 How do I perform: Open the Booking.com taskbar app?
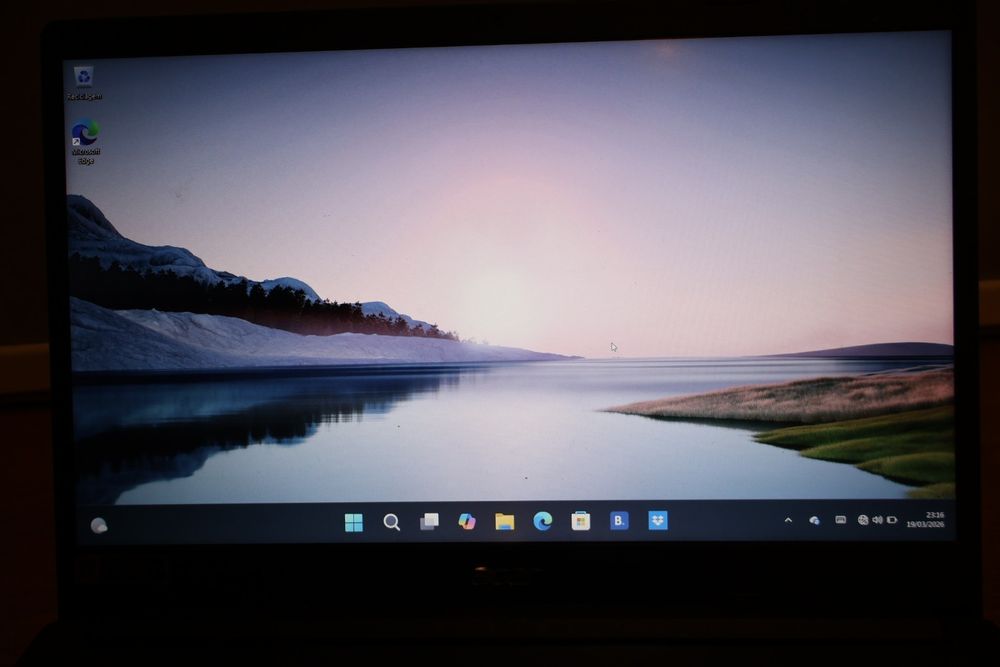pyautogui.click(x=619, y=520)
